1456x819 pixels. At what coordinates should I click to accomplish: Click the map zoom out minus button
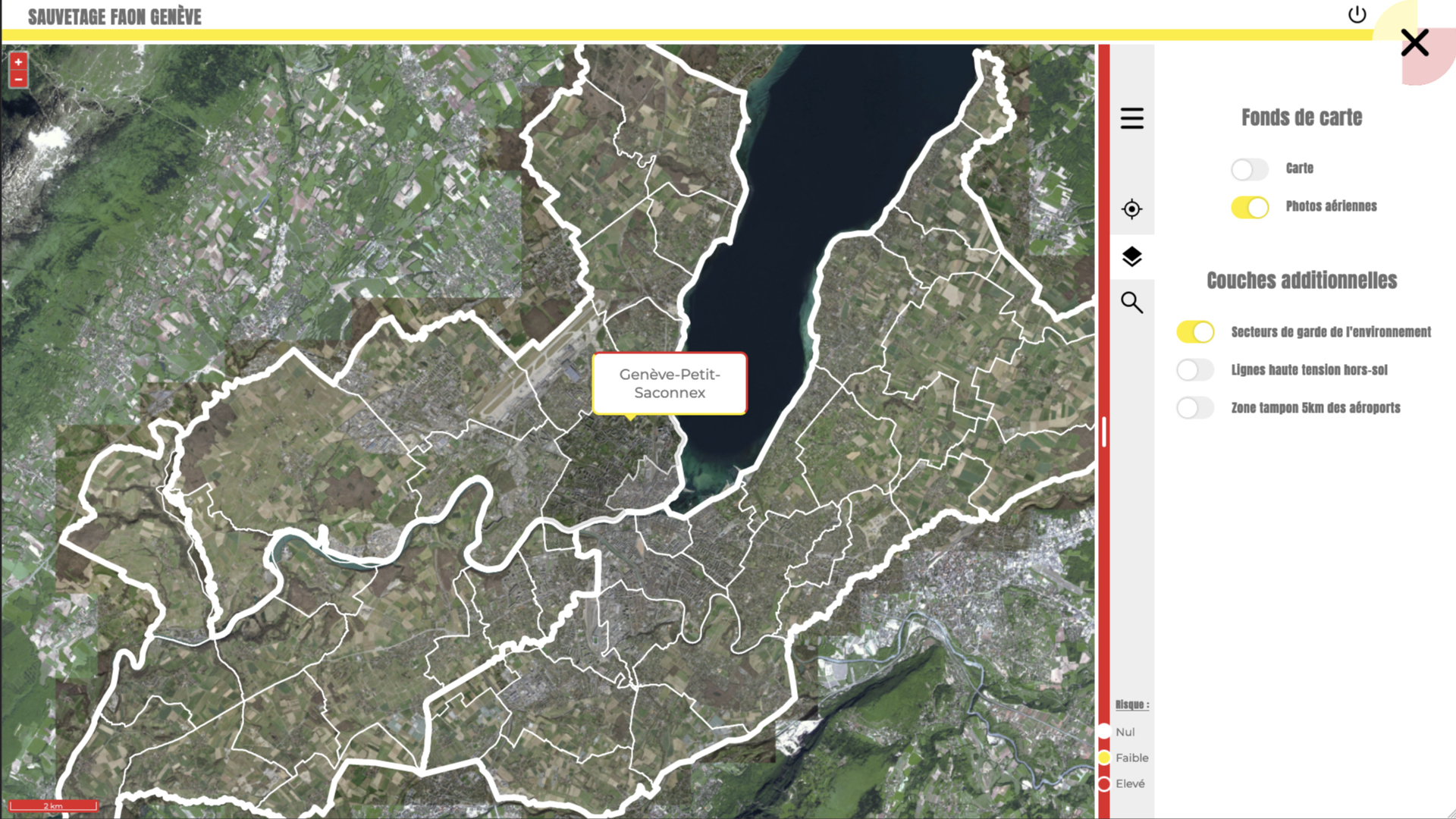[18, 80]
